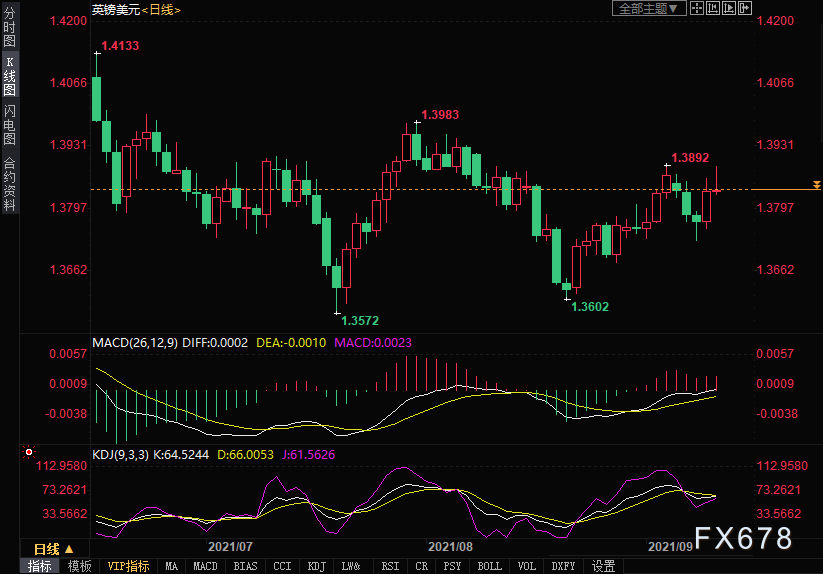
Task: Open the 合约资料 side tab
Action: coord(9,183)
